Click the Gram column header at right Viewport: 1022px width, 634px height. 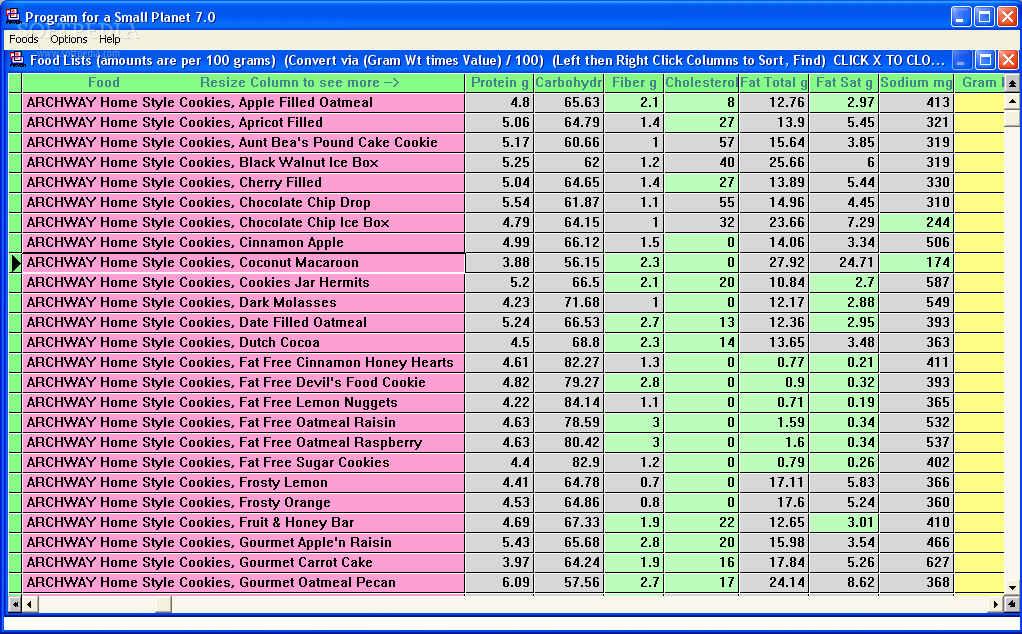(x=980, y=83)
